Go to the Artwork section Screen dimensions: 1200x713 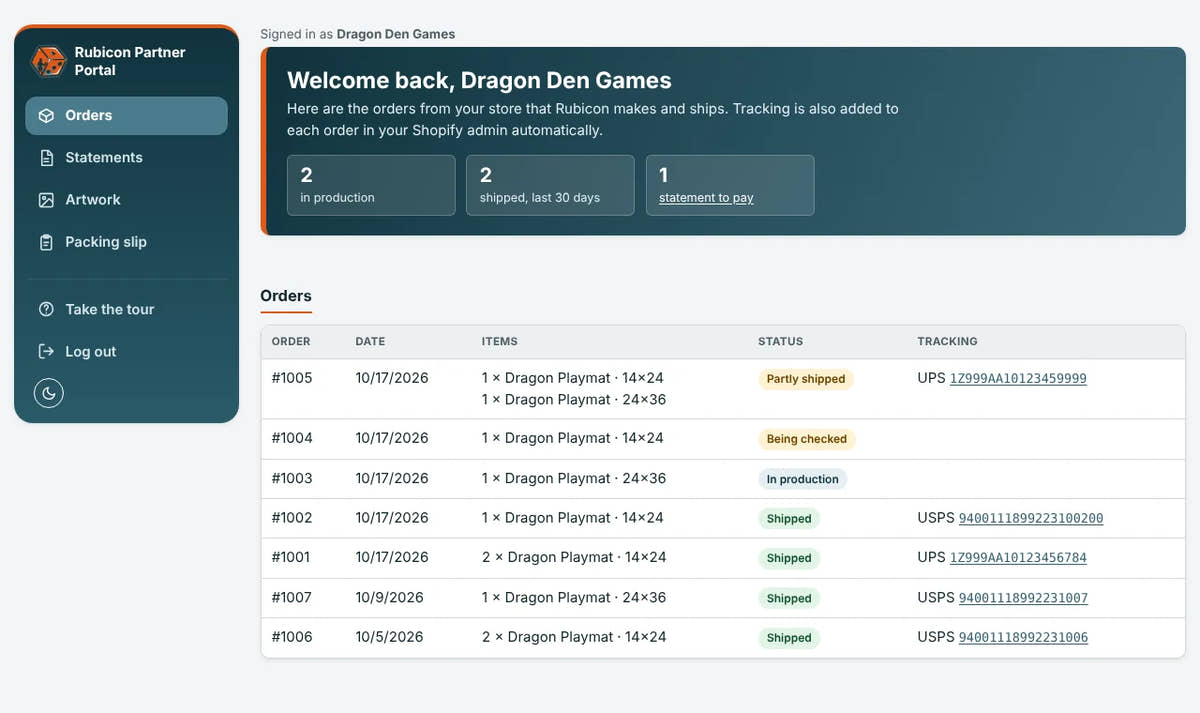click(126, 200)
